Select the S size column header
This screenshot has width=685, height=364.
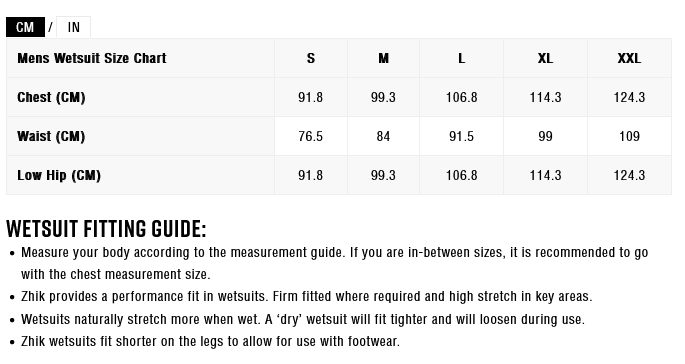(311, 58)
